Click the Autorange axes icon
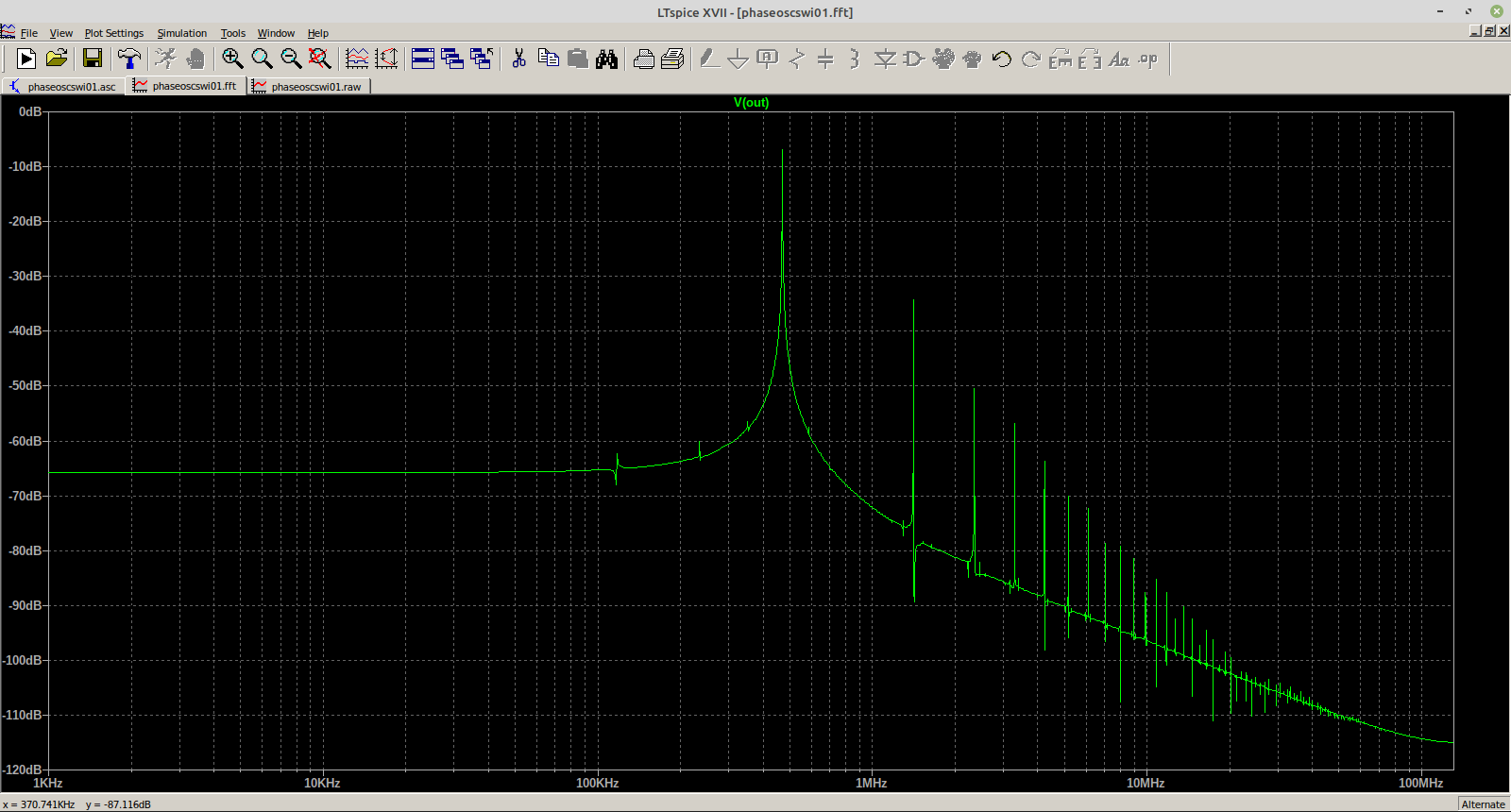This screenshot has width=1511, height=812. [386, 59]
